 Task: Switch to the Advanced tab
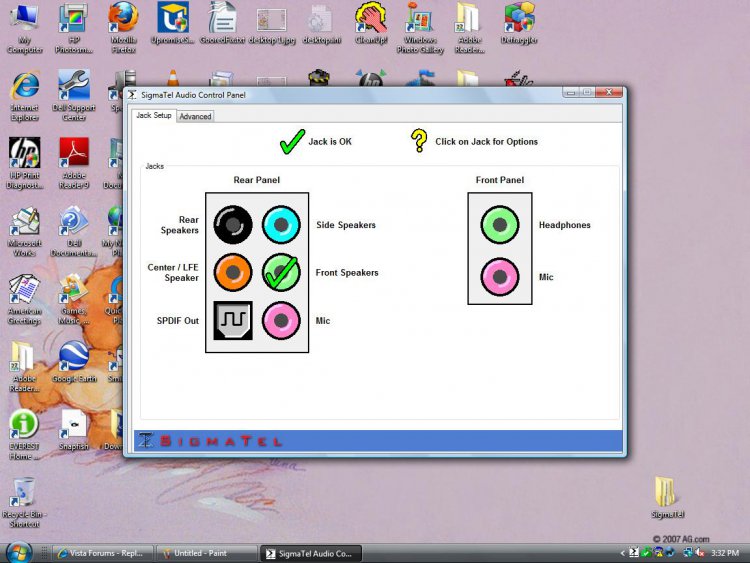(x=195, y=116)
